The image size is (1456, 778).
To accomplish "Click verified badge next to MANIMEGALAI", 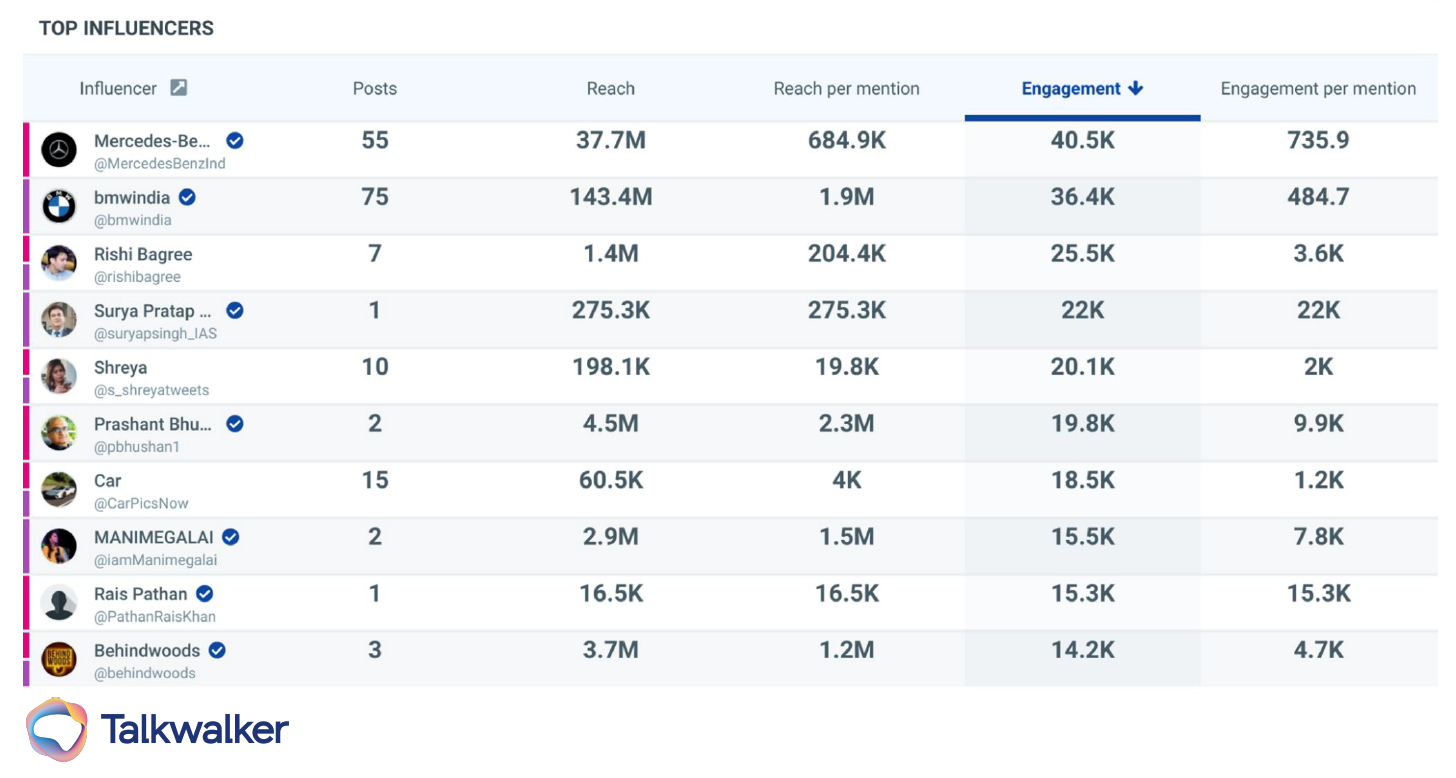I will coord(231,537).
